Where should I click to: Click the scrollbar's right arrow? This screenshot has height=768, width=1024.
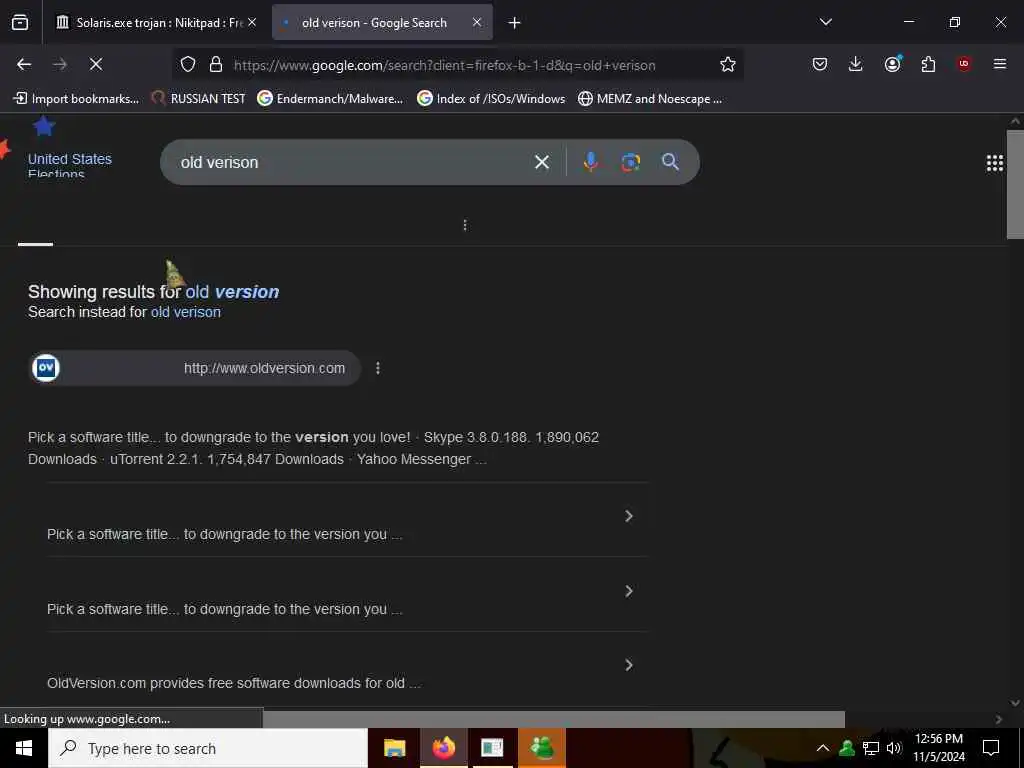(998, 719)
